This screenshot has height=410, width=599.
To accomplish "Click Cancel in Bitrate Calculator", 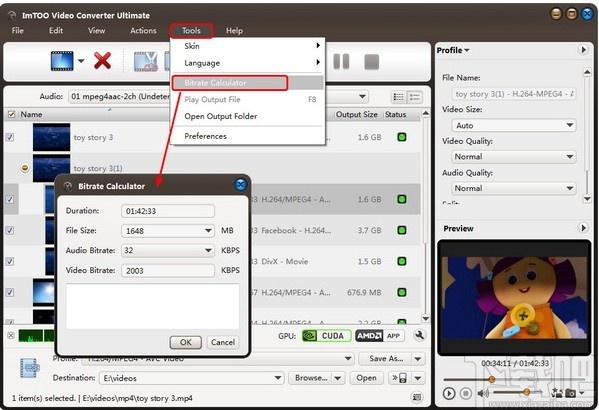I will coord(223,342).
